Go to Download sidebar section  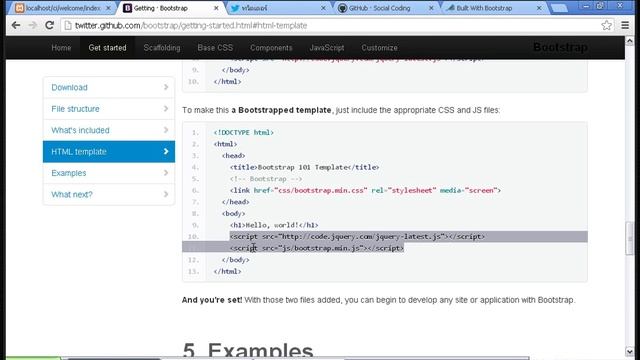tap(109, 87)
